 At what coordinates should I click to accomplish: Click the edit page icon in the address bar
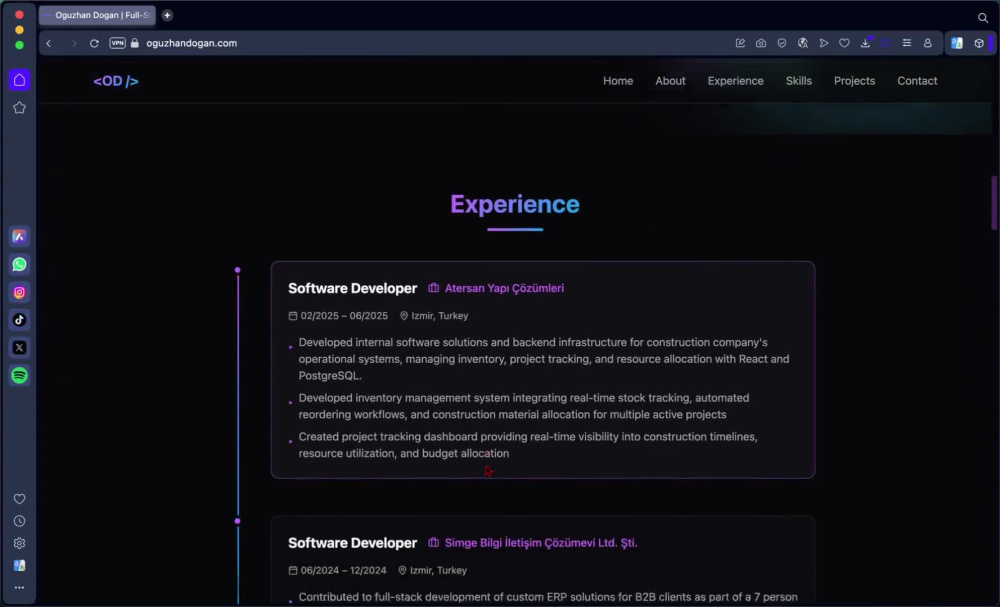pyautogui.click(x=740, y=43)
